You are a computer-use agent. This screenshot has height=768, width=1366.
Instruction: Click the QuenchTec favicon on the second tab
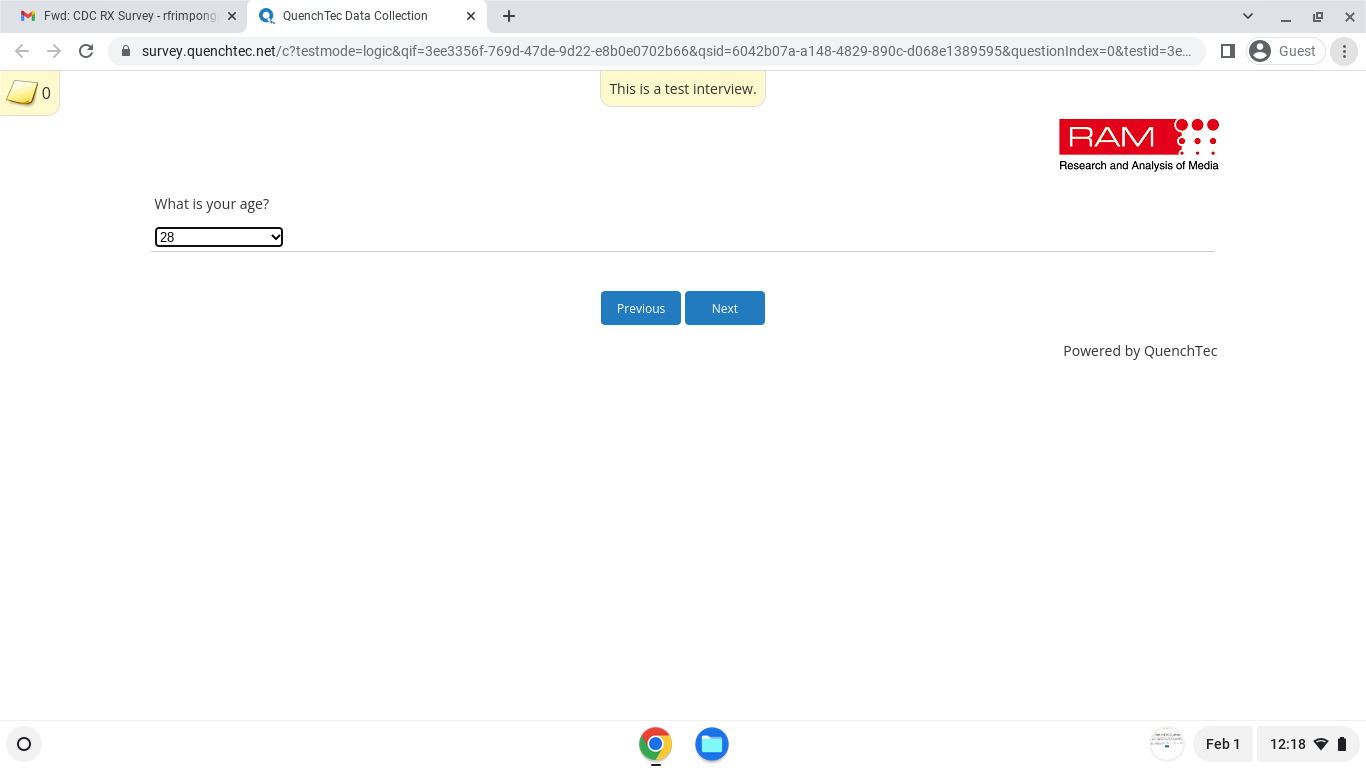pos(266,16)
